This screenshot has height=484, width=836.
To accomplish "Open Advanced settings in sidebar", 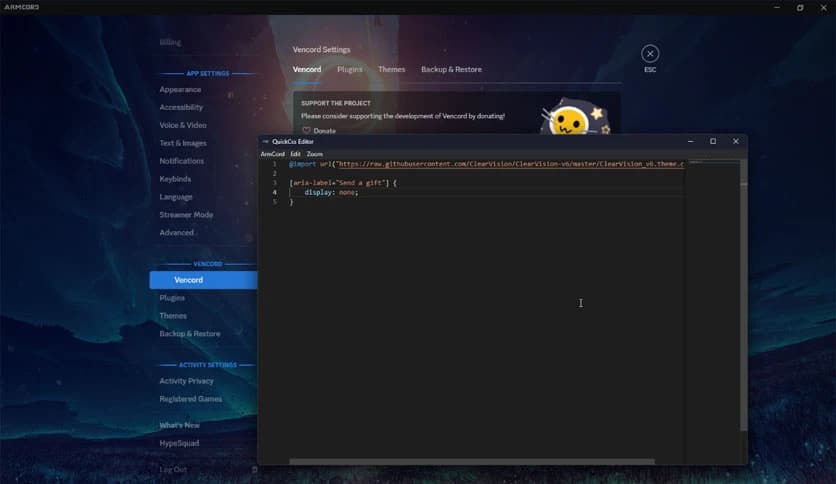I will click(x=176, y=232).
